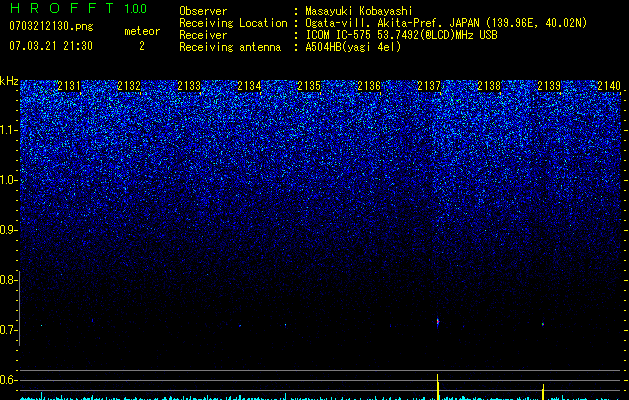Click time marker 2135
Screen dimensions: 629x400
click(309, 86)
